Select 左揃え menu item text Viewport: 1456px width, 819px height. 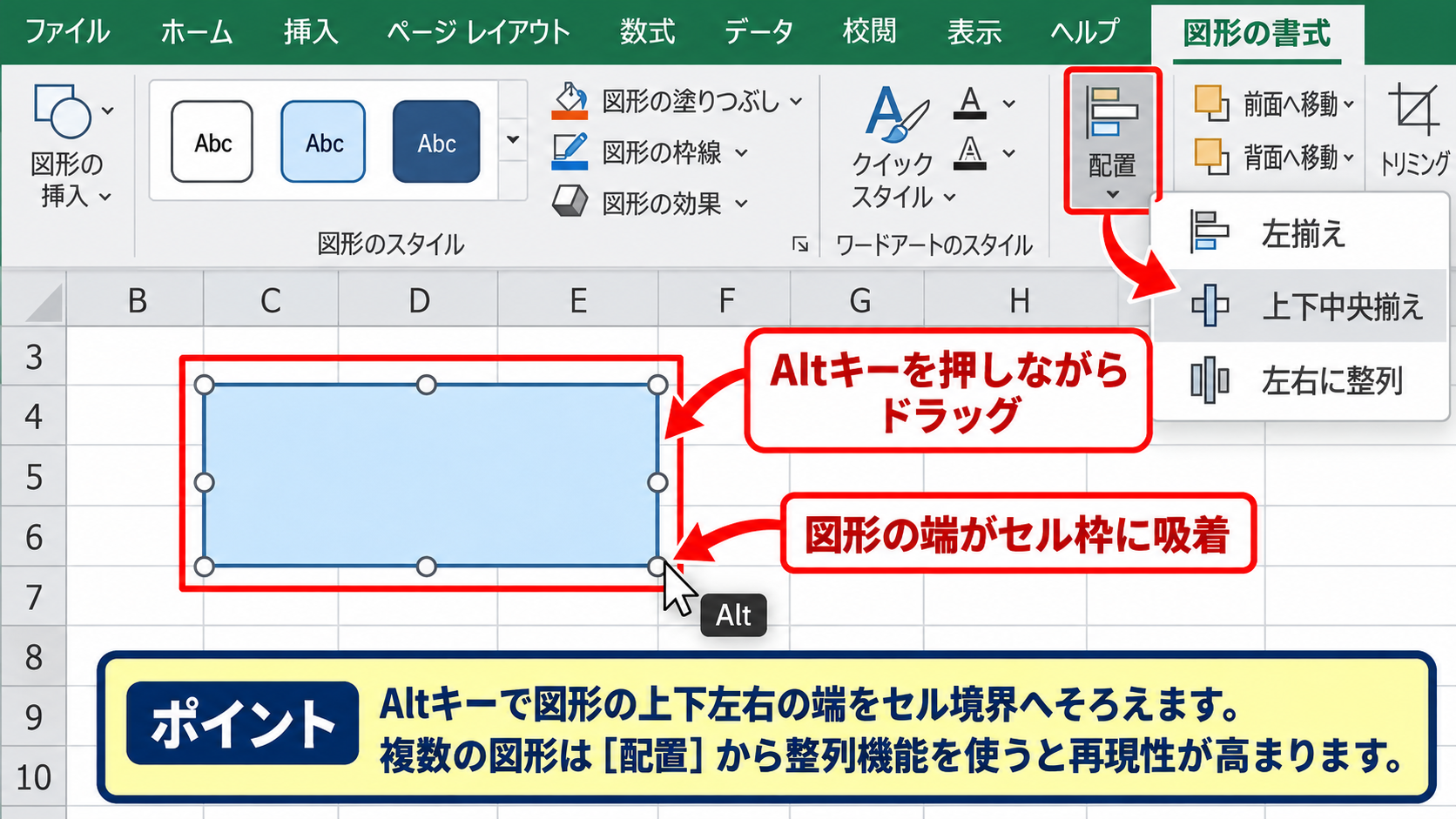pyautogui.click(x=1304, y=233)
